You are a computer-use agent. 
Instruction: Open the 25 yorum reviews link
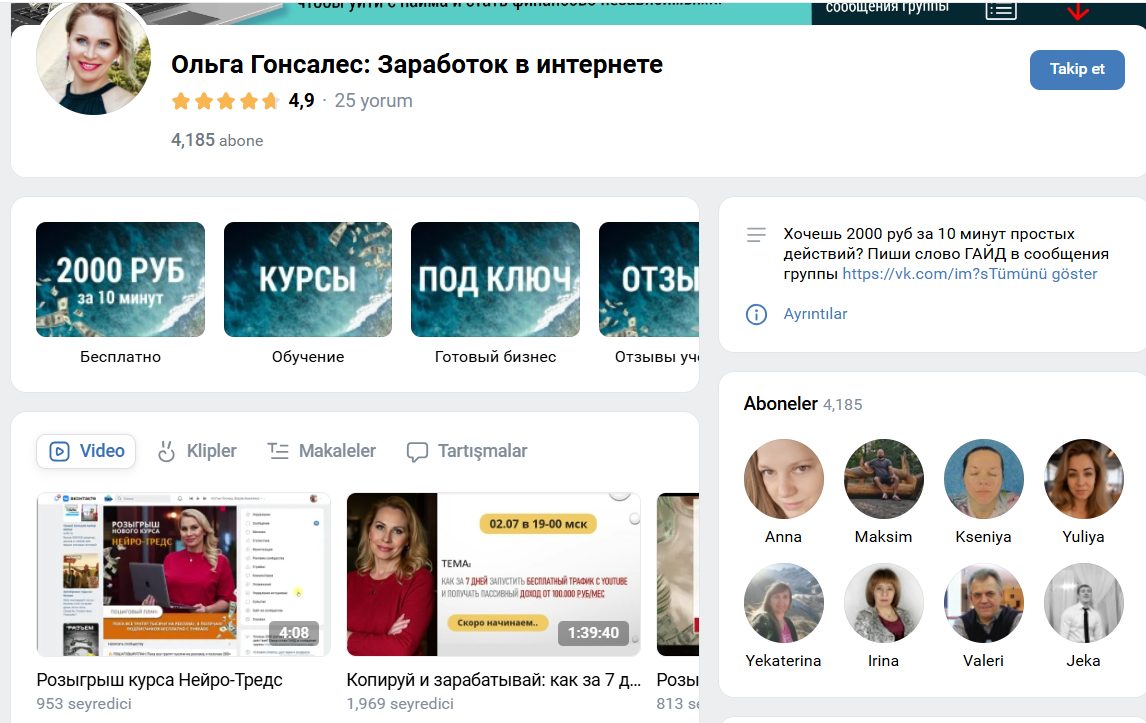[x=373, y=100]
